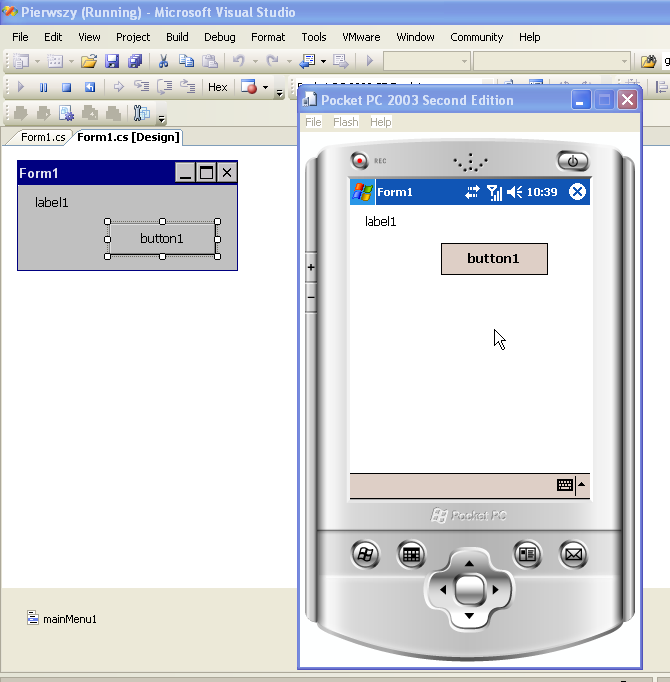This screenshot has height=682, width=670.
Task: Click the Cut scissors icon
Action: (x=163, y=61)
